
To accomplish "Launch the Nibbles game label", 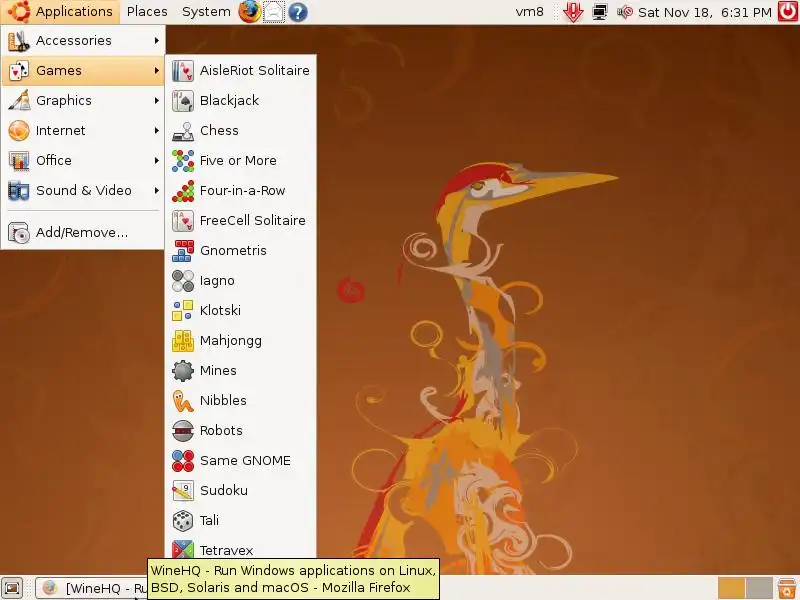I will pos(223,401).
